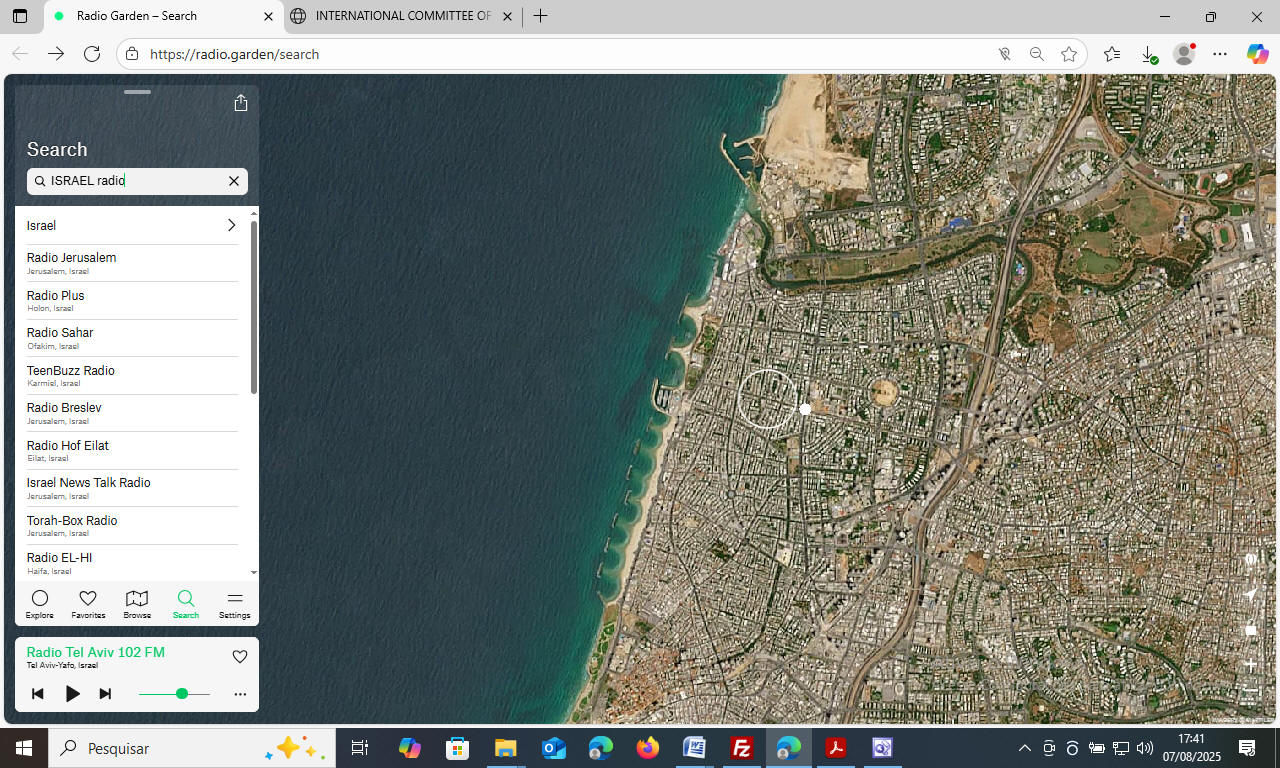Play the current radio station
The height and width of the screenshot is (768, 1280).
(x=72, y=693)
